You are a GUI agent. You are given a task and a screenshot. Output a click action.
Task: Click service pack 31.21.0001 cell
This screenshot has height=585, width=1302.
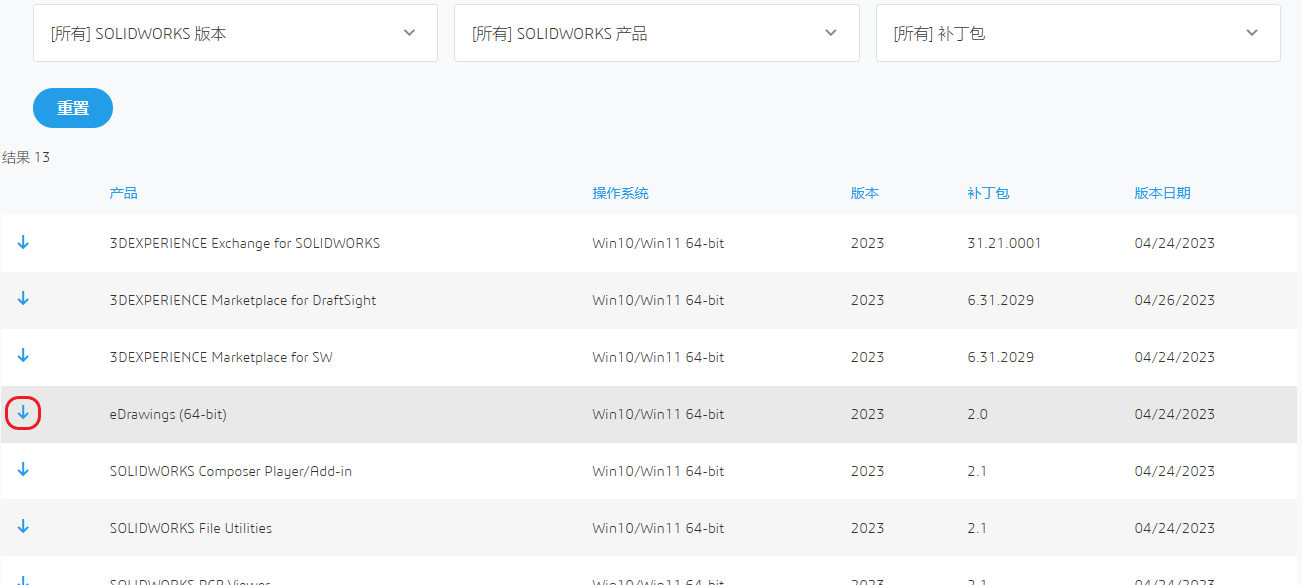tap(1004, 243)
